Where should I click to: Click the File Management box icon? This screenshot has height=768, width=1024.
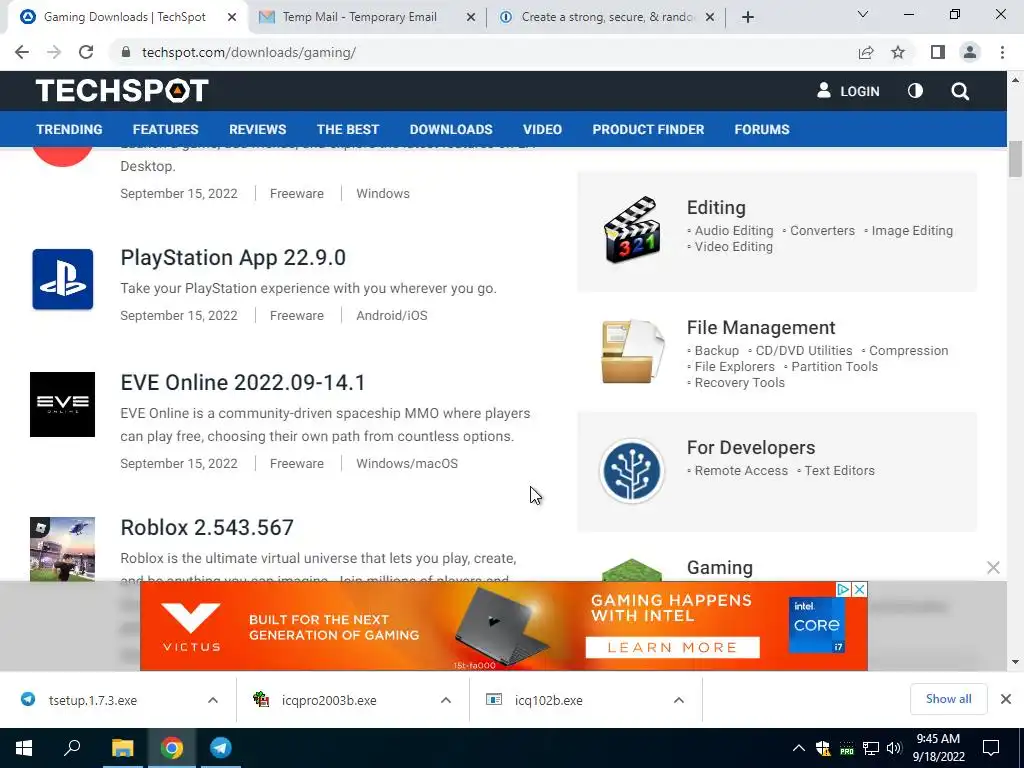pyautogui.click(x=632, y=351)
